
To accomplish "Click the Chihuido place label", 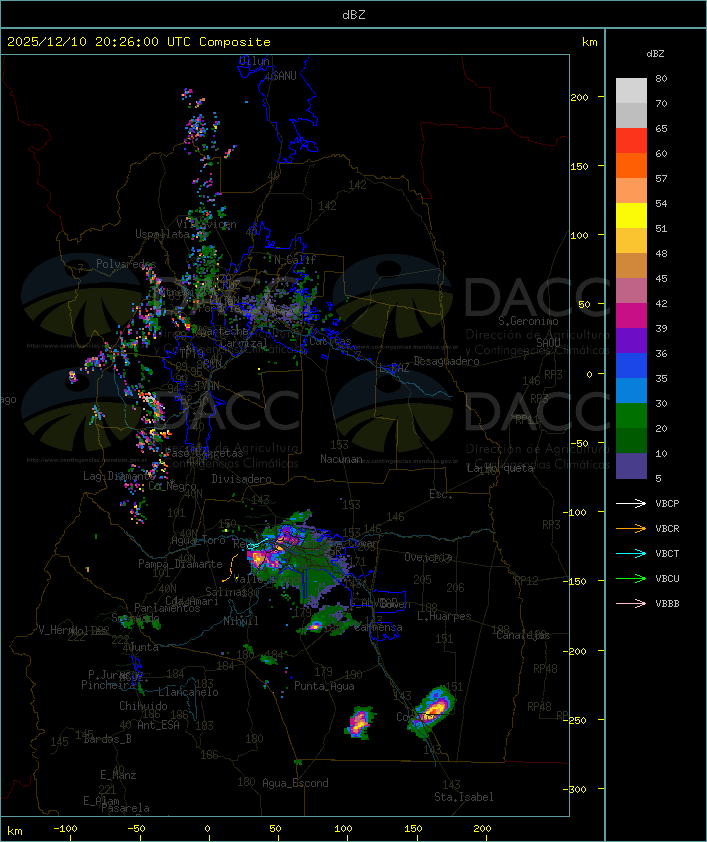I will pos(143,706).
